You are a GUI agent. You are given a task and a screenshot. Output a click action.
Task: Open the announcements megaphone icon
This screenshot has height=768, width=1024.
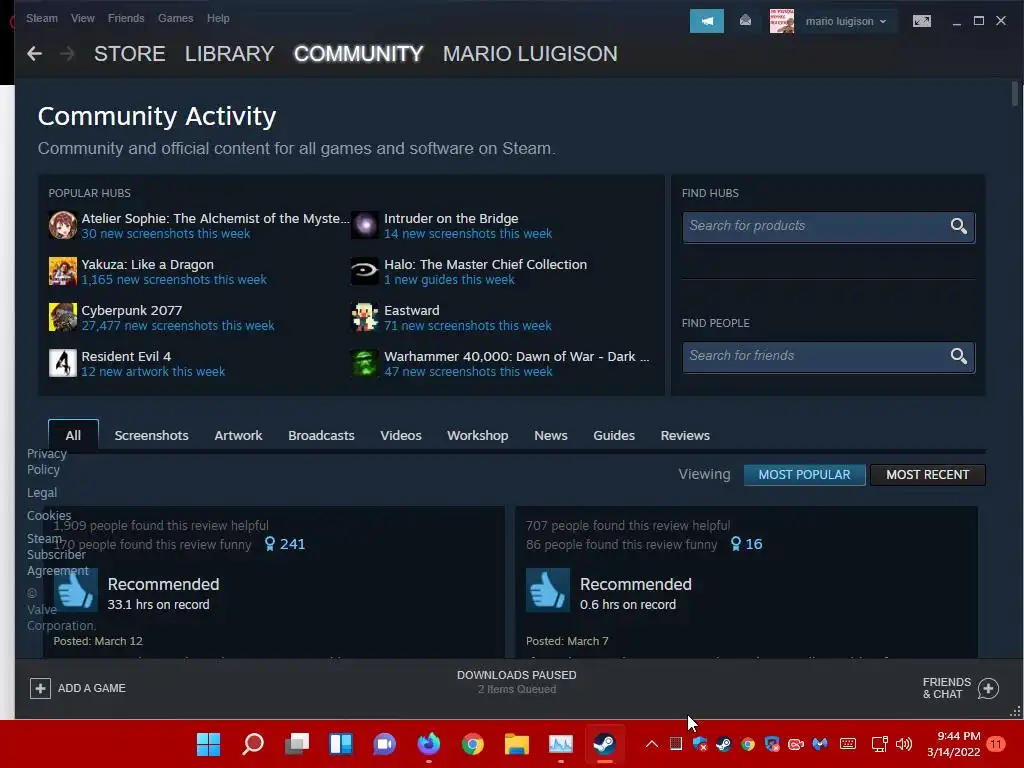point(707,21)
